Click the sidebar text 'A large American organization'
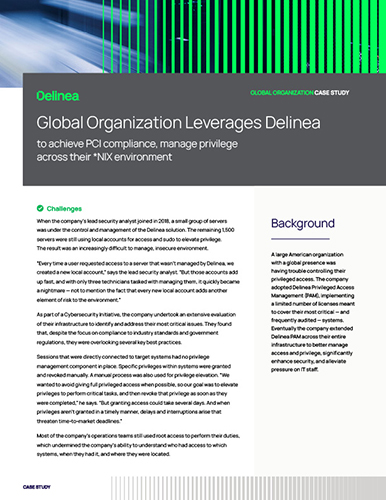Image resolution: width=386 pixels, height=500 pixels. coord(307,255)
